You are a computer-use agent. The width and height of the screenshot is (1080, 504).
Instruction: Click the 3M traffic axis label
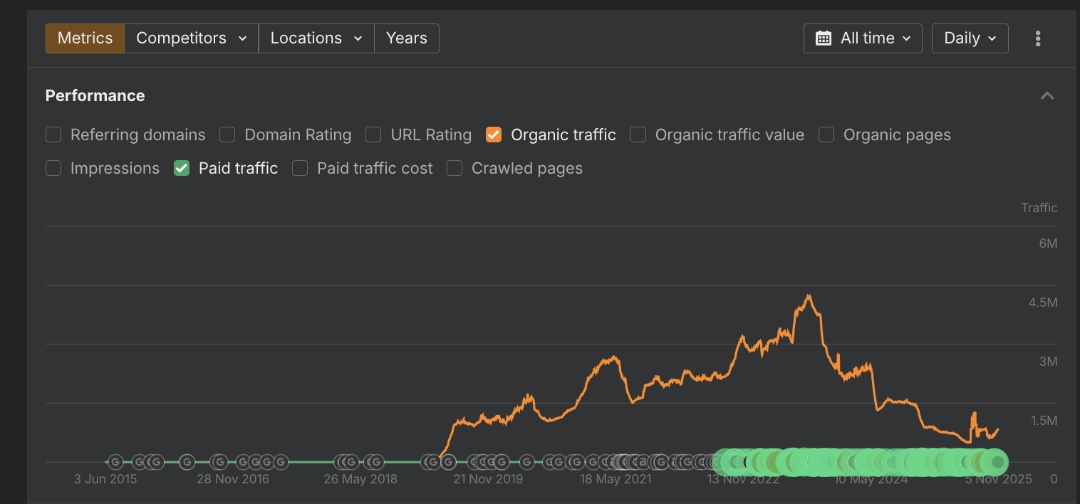[x=1048, y=361]
